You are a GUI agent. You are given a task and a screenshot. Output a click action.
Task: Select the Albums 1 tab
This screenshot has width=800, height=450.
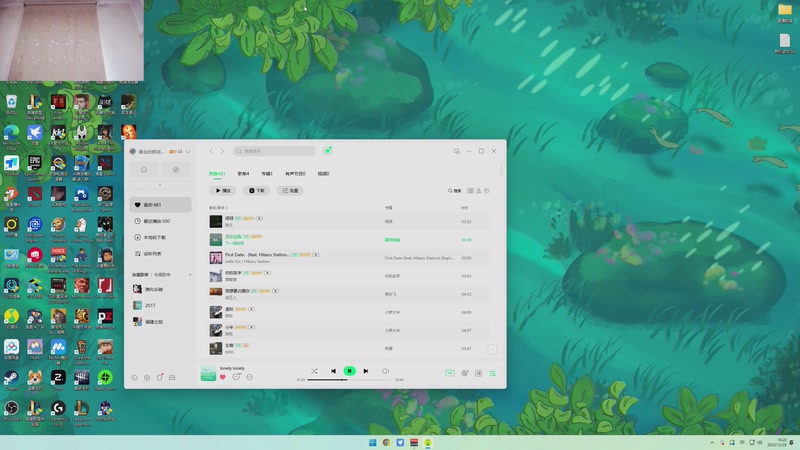[x=267, y=173]
